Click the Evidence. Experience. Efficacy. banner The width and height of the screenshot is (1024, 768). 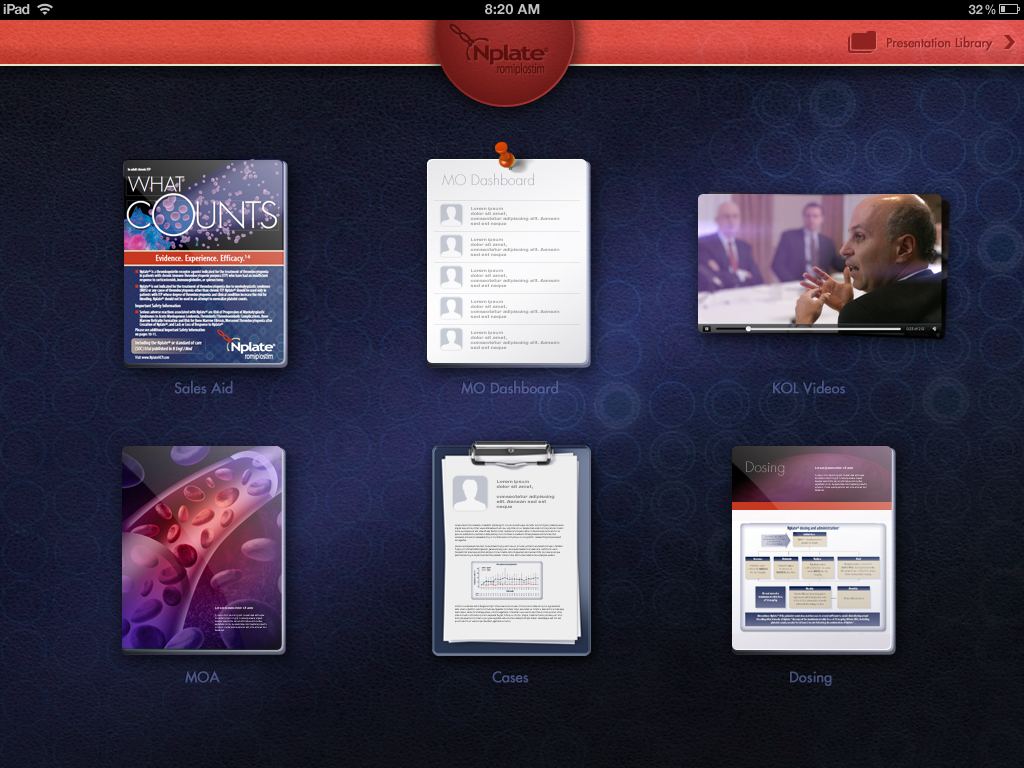204,258
